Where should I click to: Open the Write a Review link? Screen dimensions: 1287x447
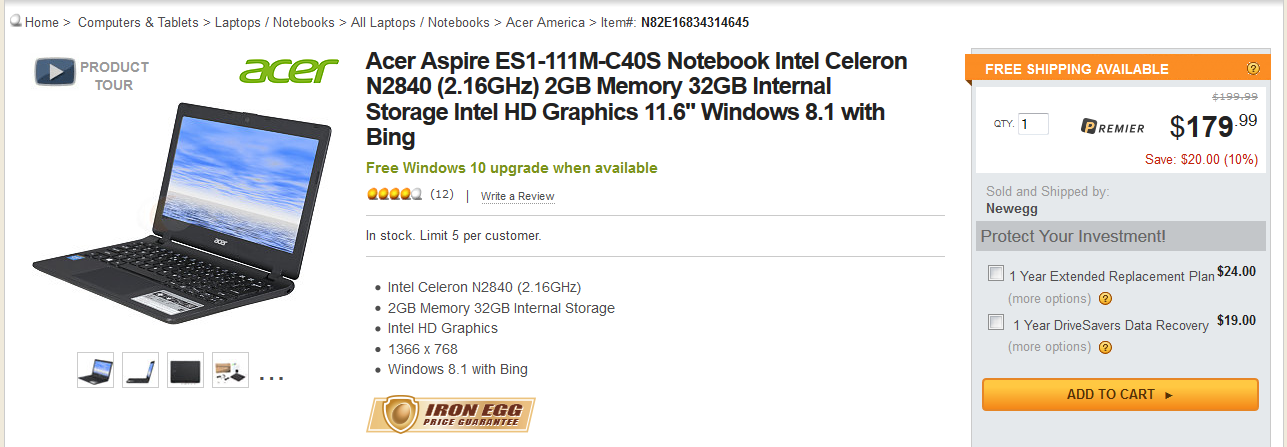pyautogui.click(x=517, y=196)
